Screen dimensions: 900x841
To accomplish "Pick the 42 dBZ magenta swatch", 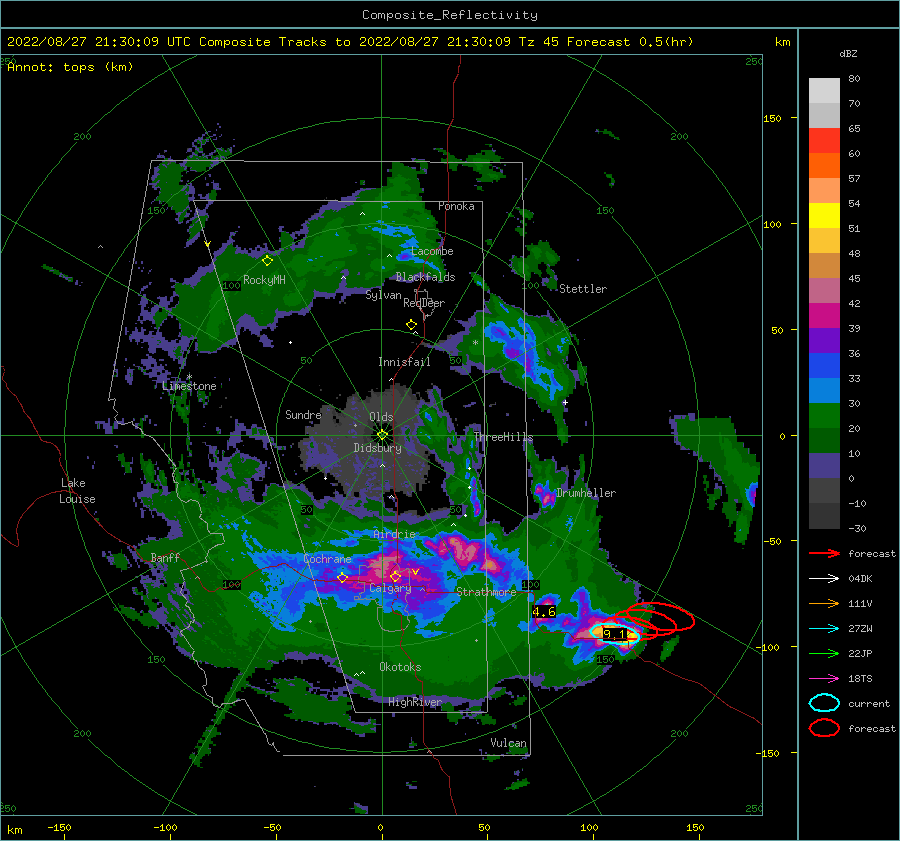I will (x=824, y=315).
